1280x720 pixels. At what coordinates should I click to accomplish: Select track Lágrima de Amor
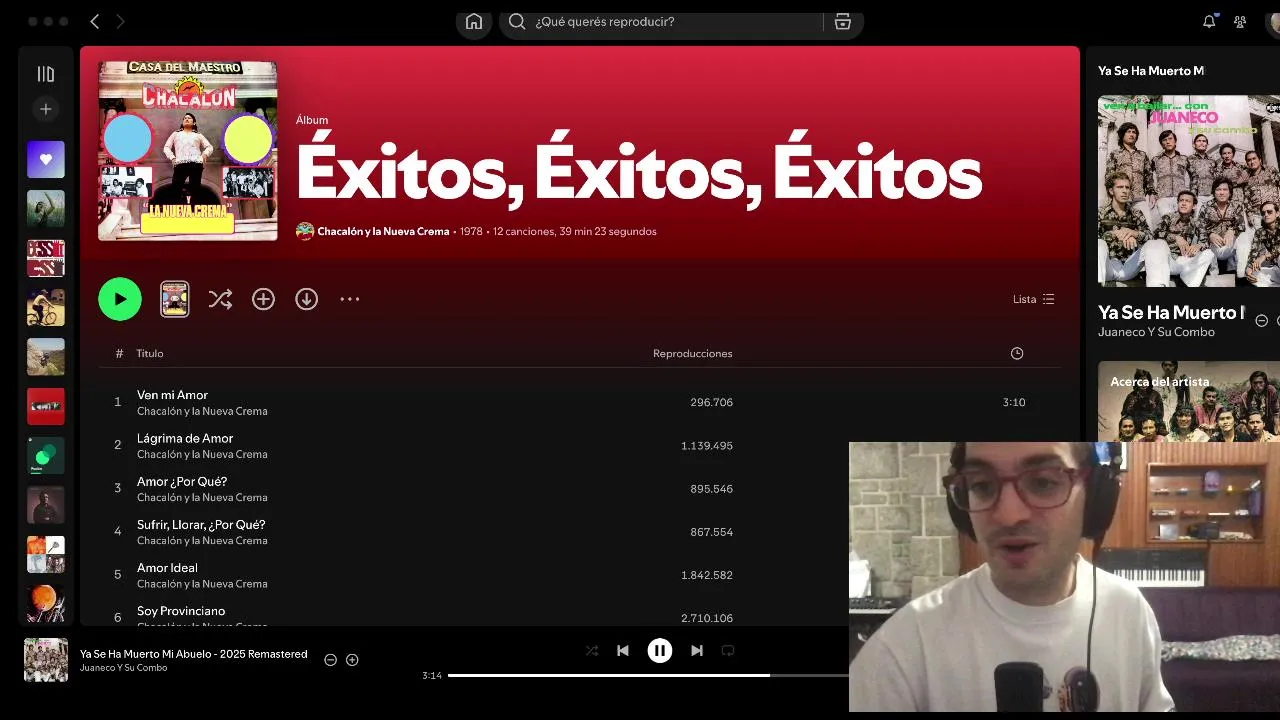click(185, 438)
